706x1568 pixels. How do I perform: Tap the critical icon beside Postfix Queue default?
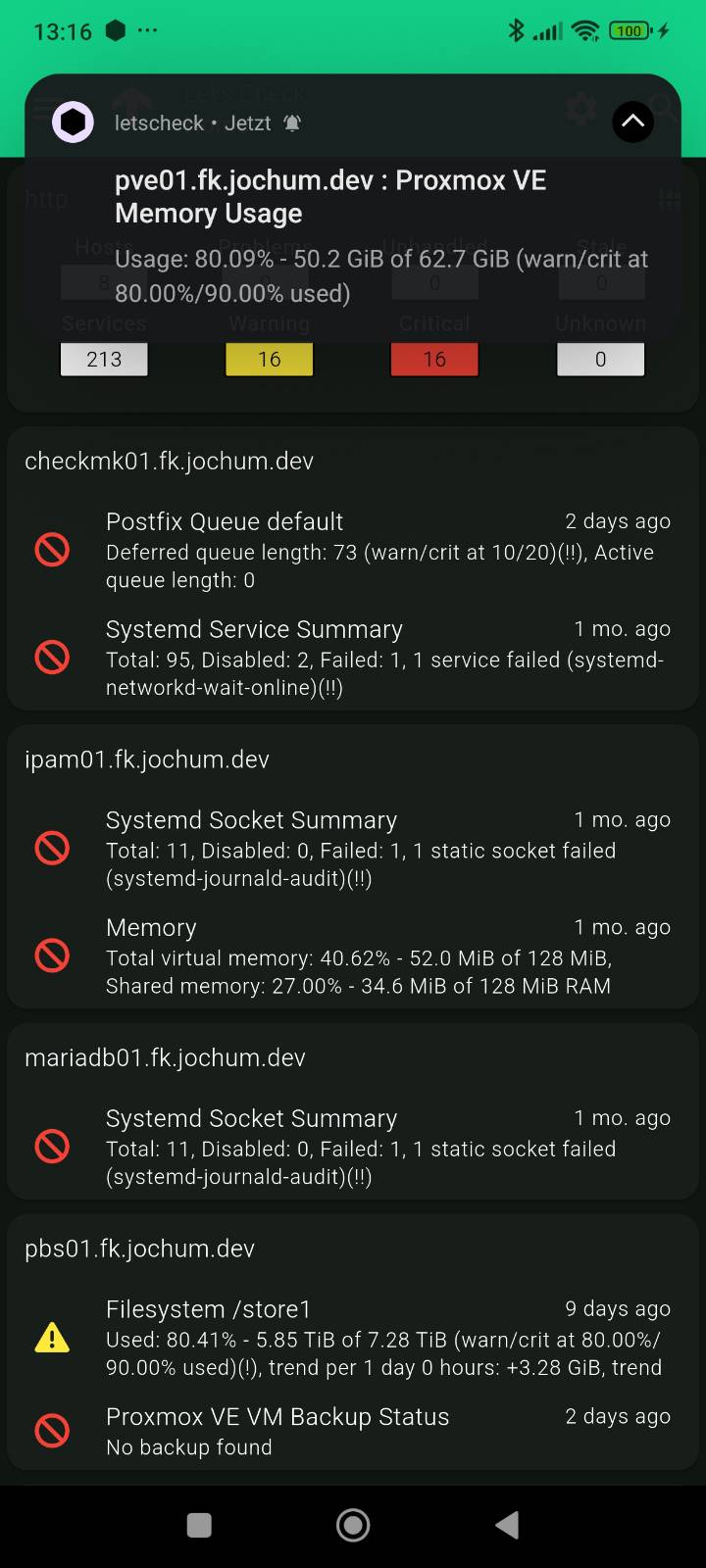(52, 550)
